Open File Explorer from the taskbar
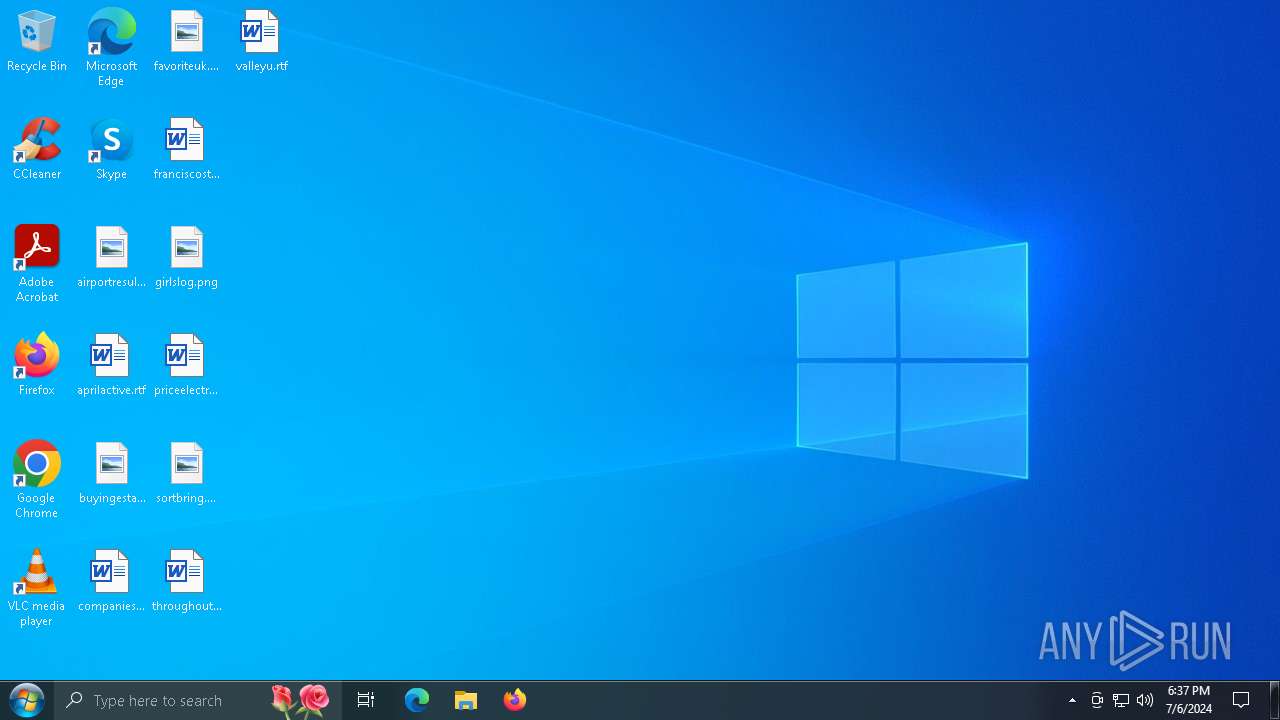1280x720 pixels. 466,700
